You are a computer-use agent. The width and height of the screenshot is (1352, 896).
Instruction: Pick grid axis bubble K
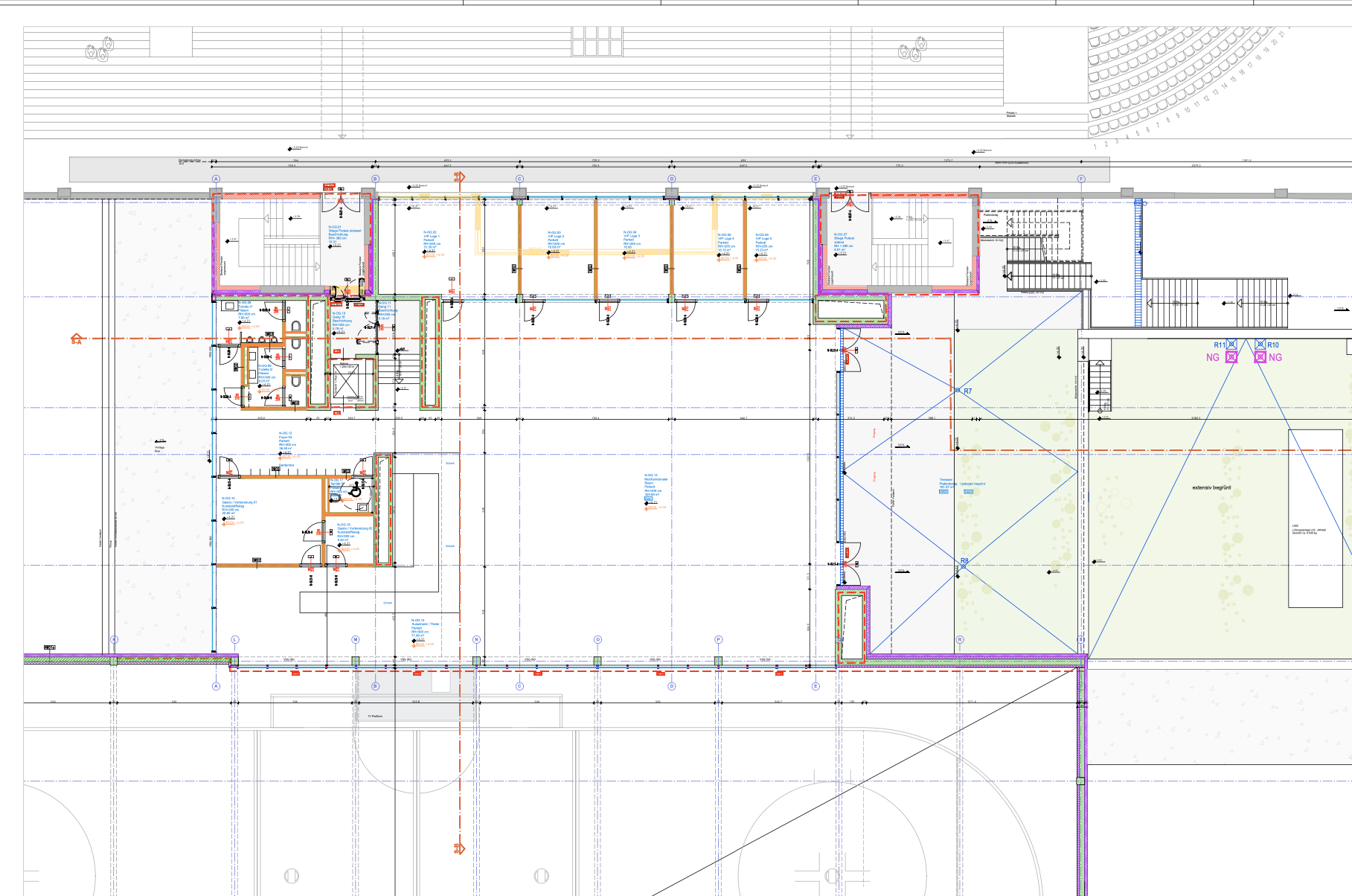coord(114,640)
